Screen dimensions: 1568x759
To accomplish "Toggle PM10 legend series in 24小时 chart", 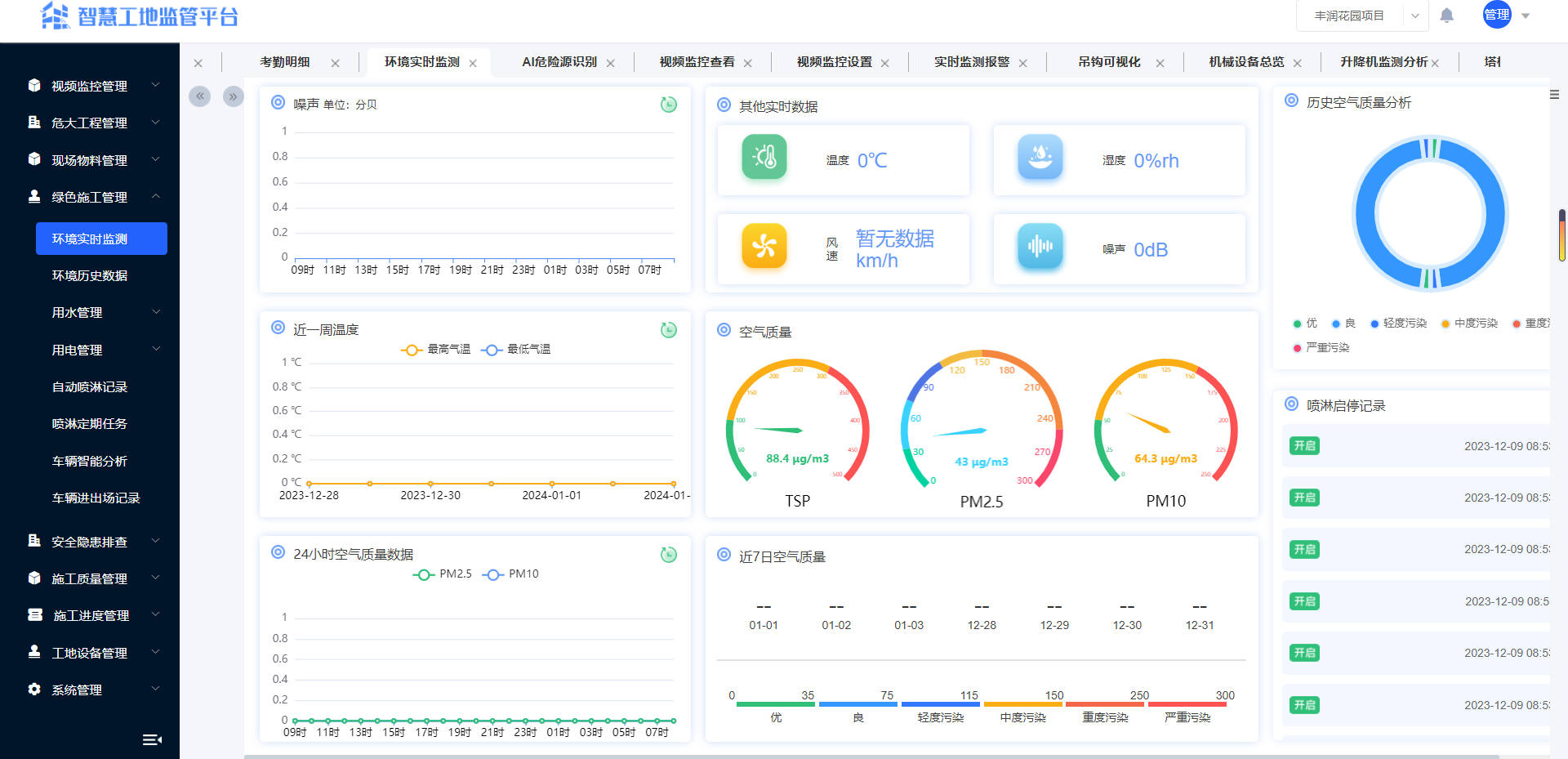I will (510, 574).
